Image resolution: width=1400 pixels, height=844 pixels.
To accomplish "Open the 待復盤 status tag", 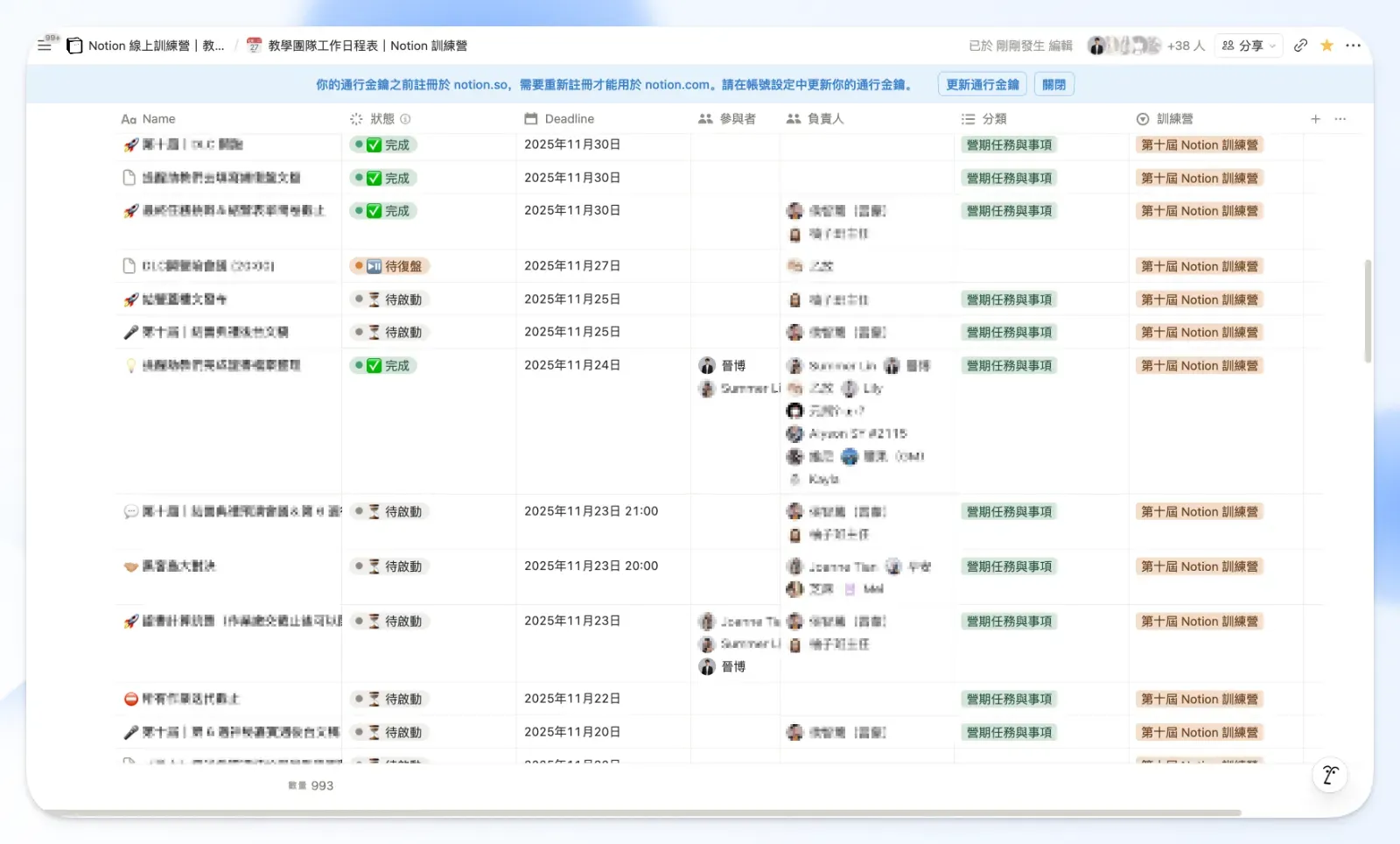I will point(389,266).
